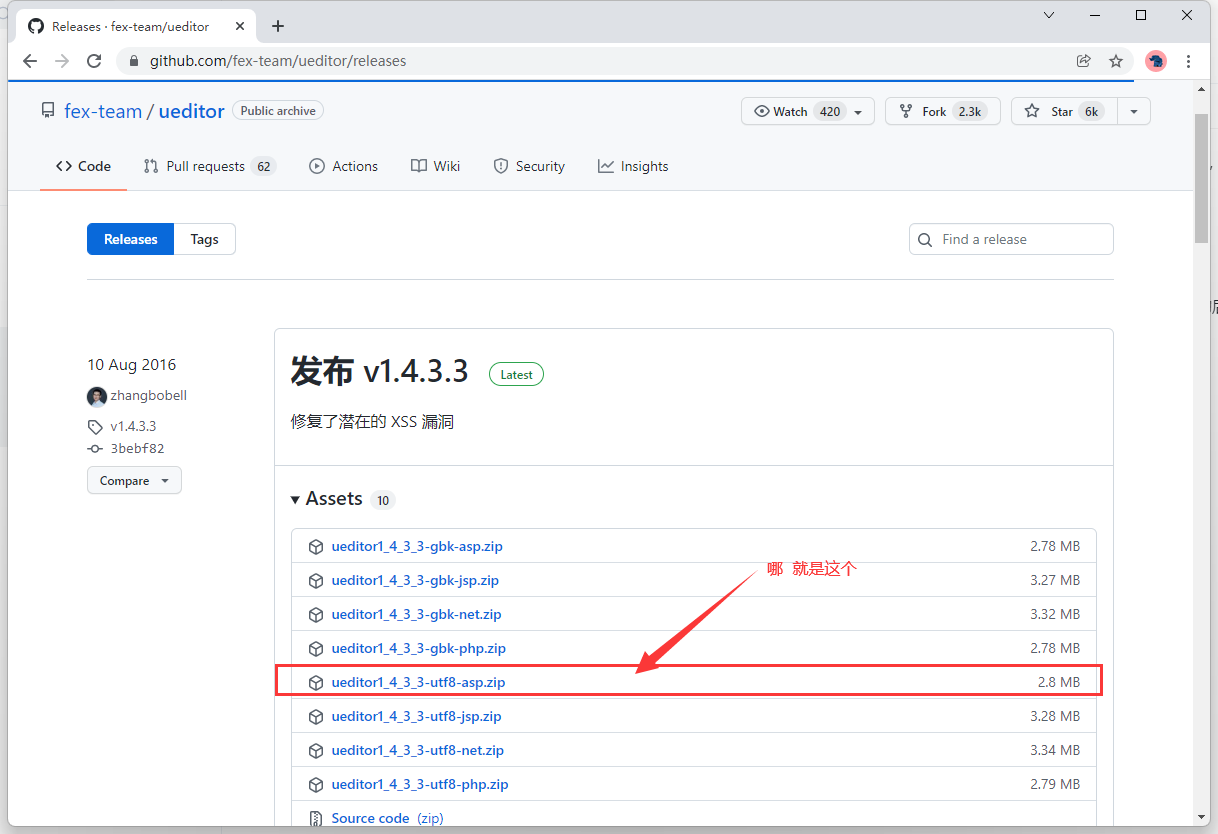Click the address bar URL
The width and height of the screenshot is (1218, 834).
(278, 61)
